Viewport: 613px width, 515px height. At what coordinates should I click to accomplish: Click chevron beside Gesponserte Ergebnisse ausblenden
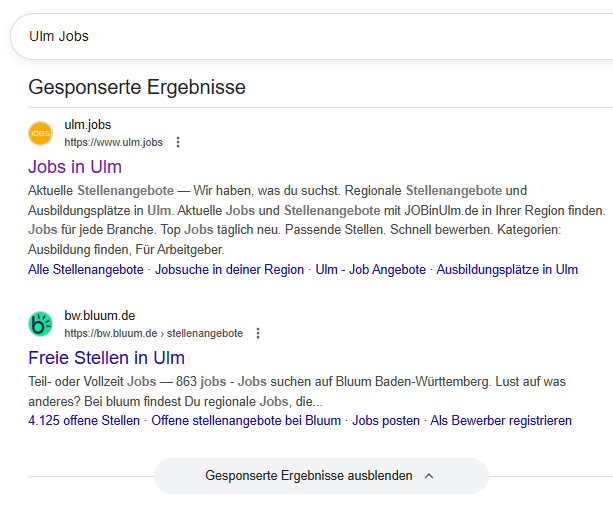(x=429, y=476)
